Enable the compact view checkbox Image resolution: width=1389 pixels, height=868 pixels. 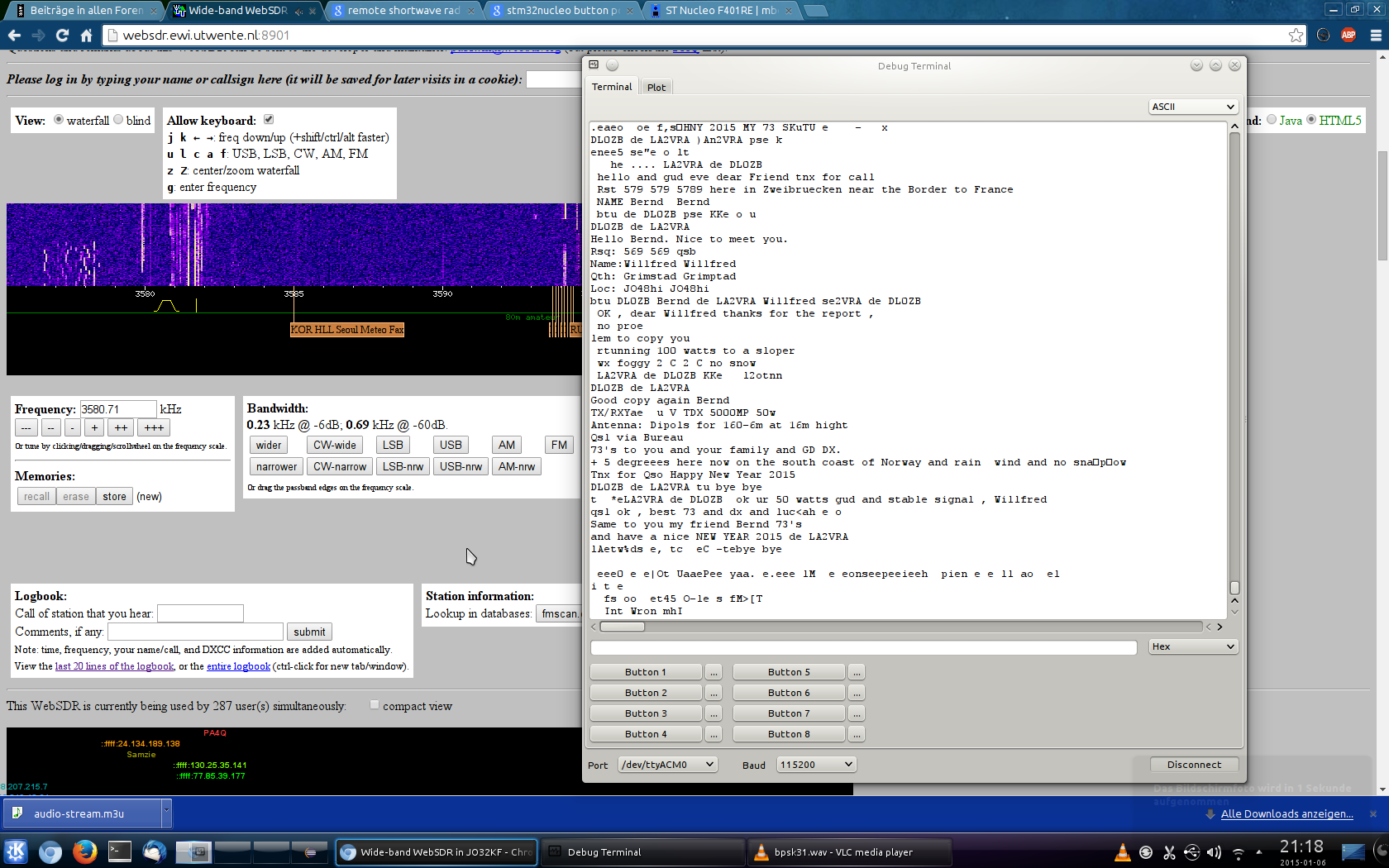[x=375, y=704]
